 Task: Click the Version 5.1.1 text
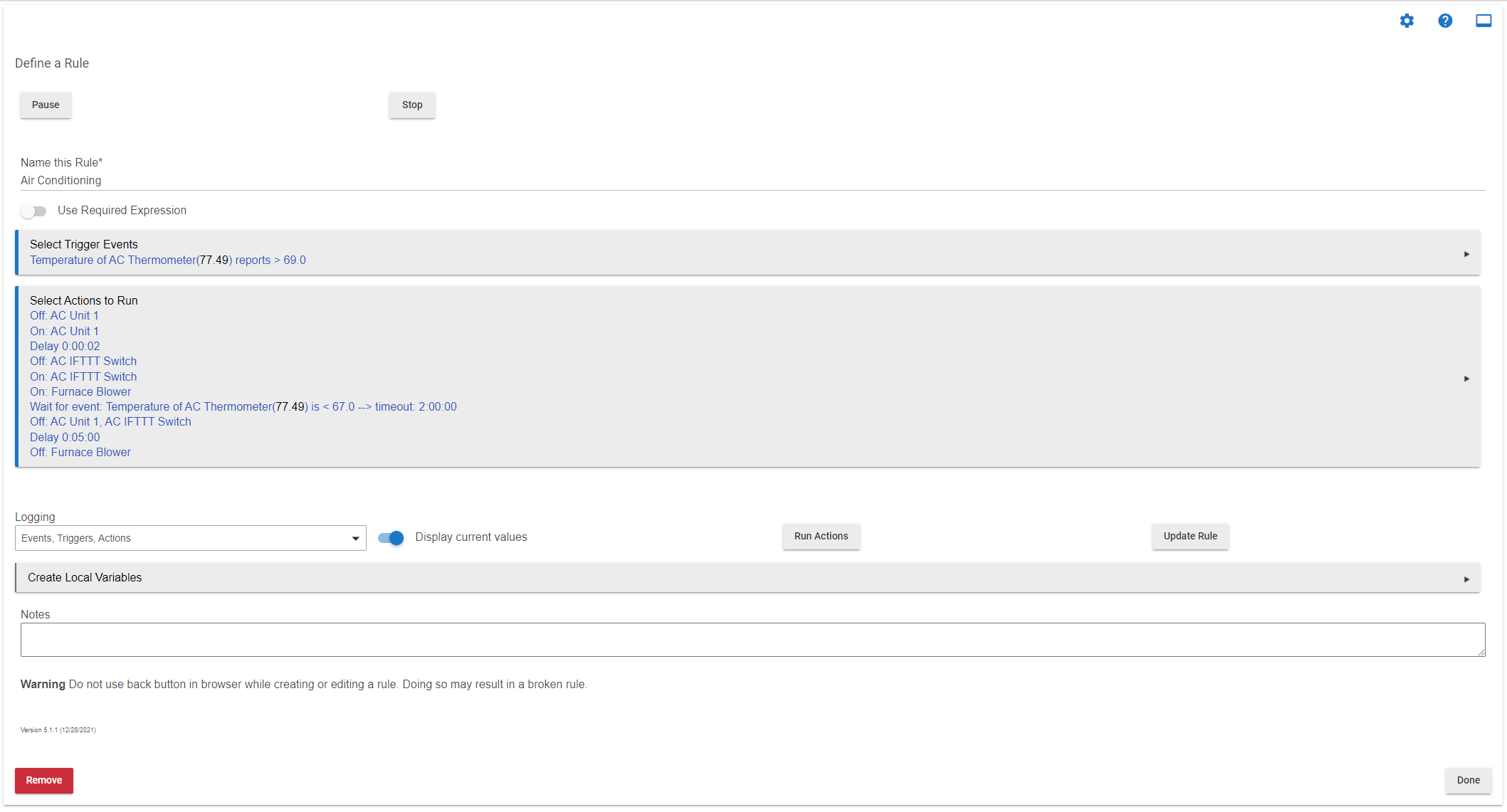click(x=58, y=730)
